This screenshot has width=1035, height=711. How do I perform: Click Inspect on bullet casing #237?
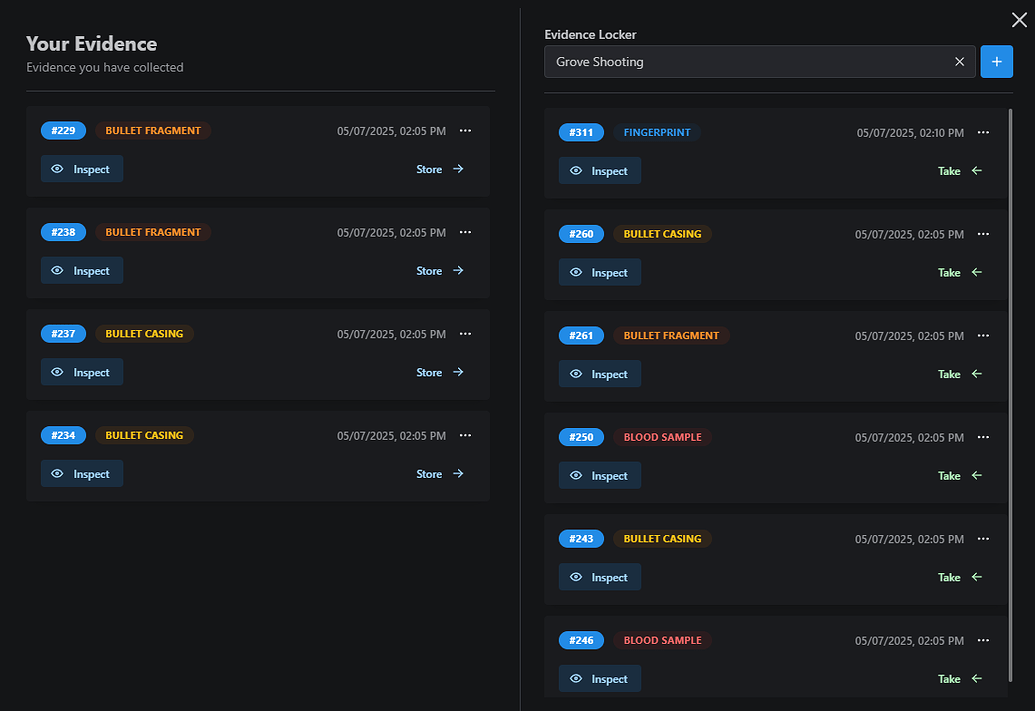point(81,372)
